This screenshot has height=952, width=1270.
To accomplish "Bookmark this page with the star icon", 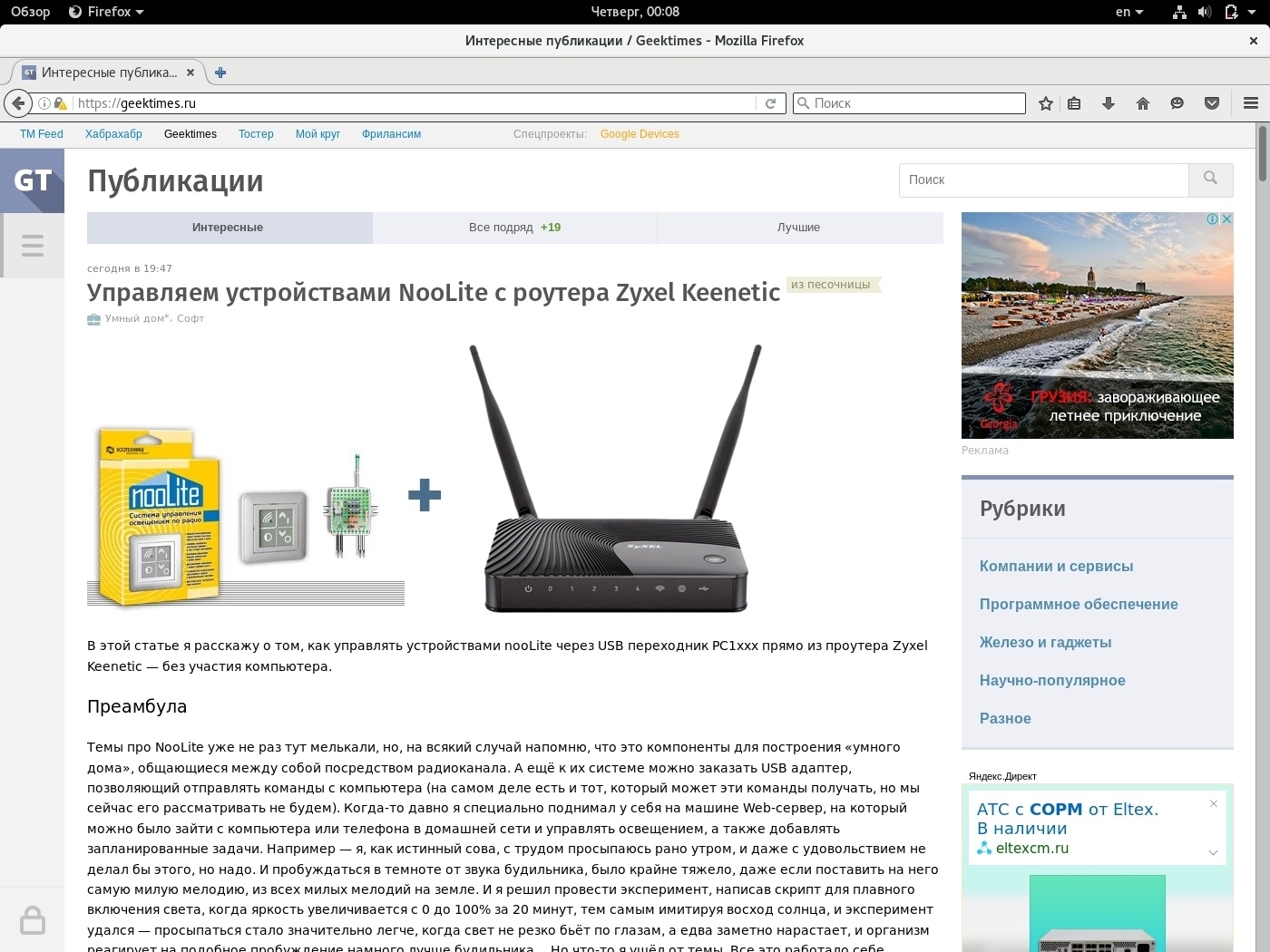I will 1046,103.
